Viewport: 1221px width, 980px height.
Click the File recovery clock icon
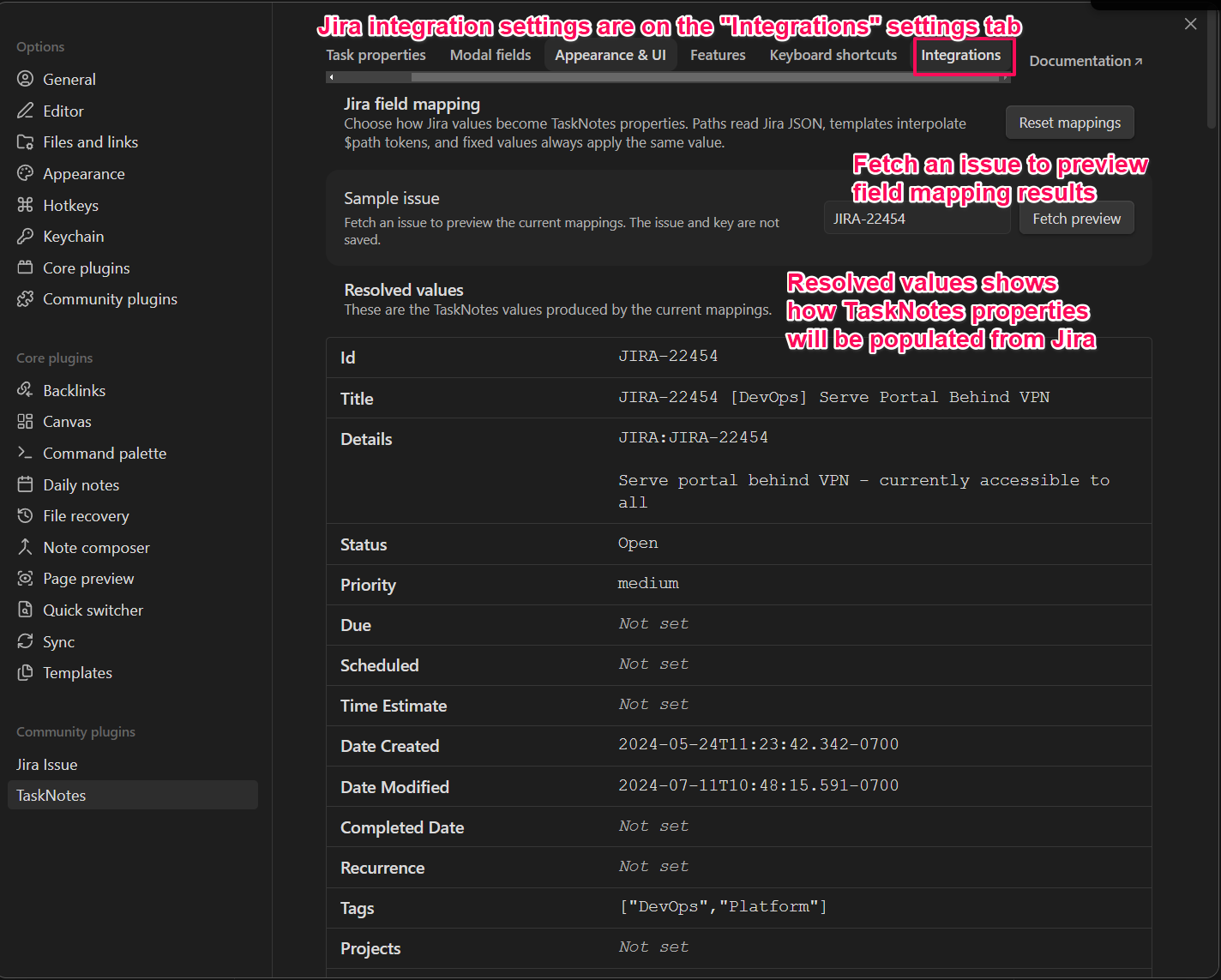25,515
